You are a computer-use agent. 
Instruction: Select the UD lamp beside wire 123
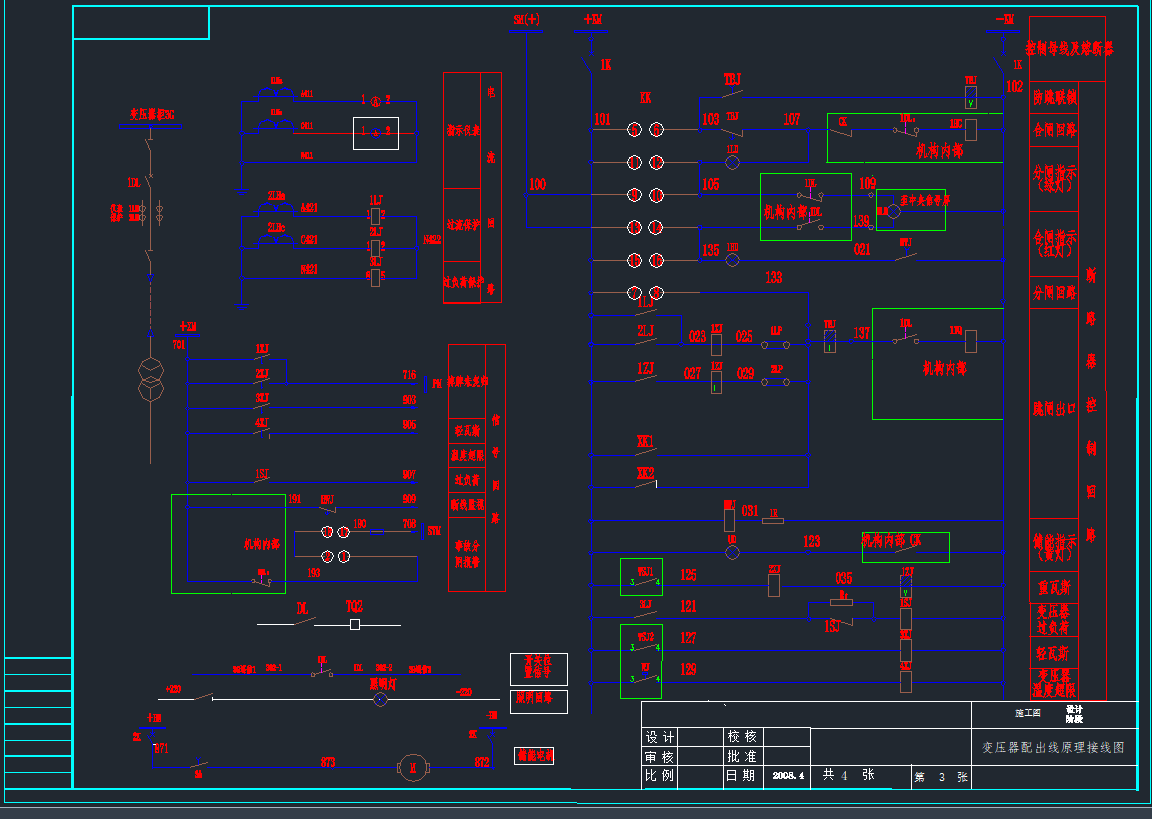(732, 551)
